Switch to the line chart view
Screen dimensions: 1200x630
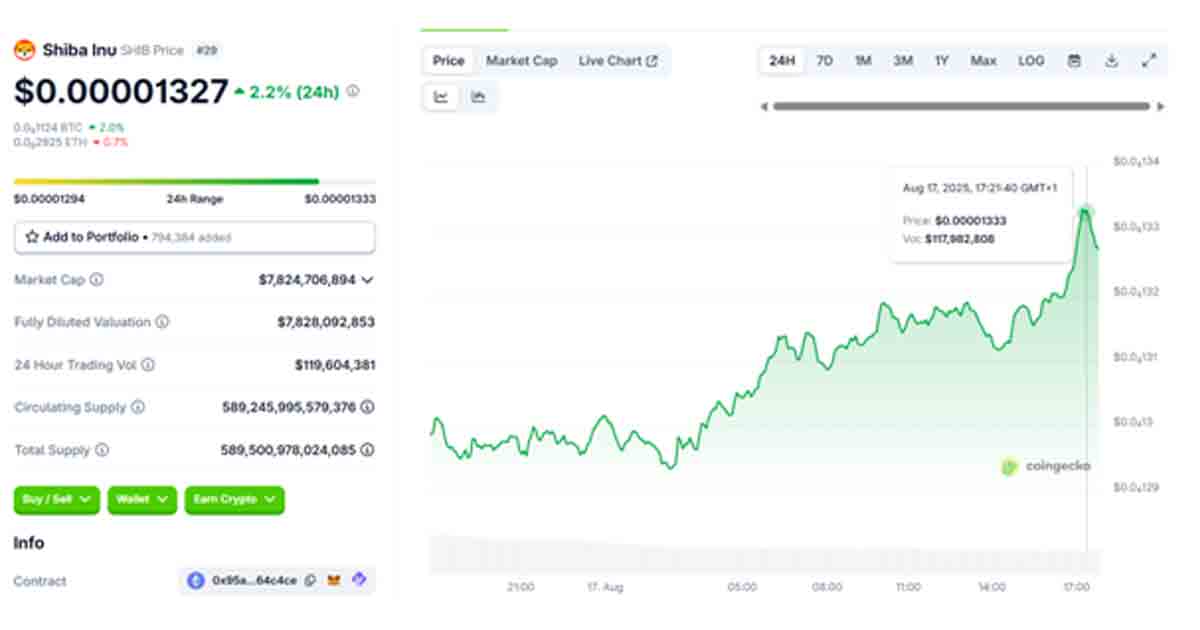[441, 97]
